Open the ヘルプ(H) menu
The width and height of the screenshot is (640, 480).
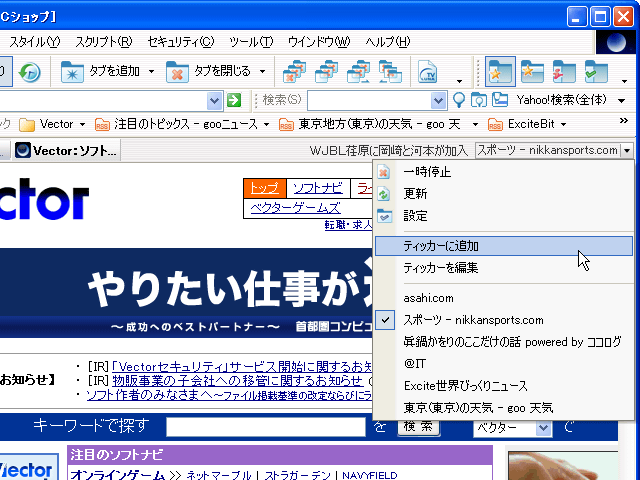click(387, 42)
